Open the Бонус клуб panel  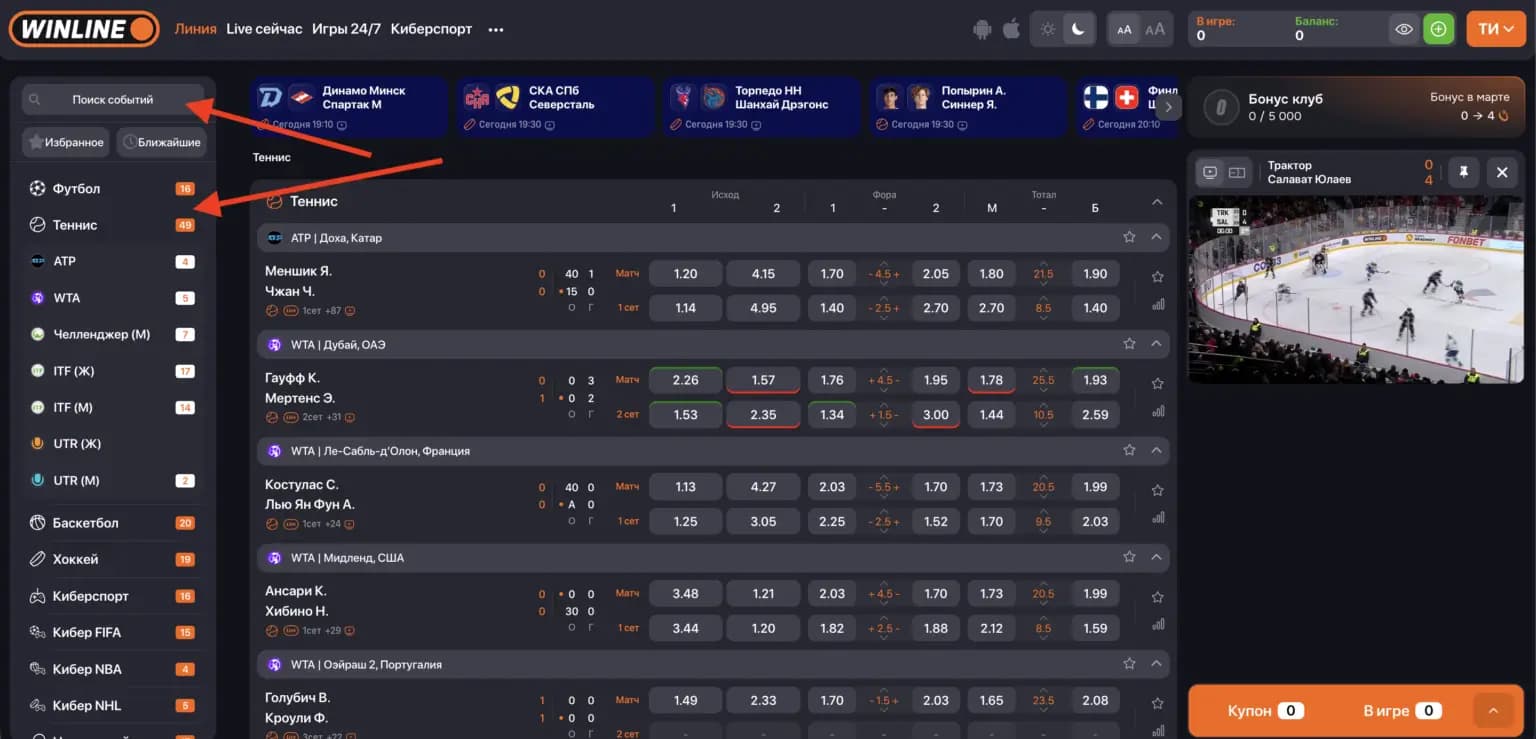pyautogui.click(x=1356, y=107)
